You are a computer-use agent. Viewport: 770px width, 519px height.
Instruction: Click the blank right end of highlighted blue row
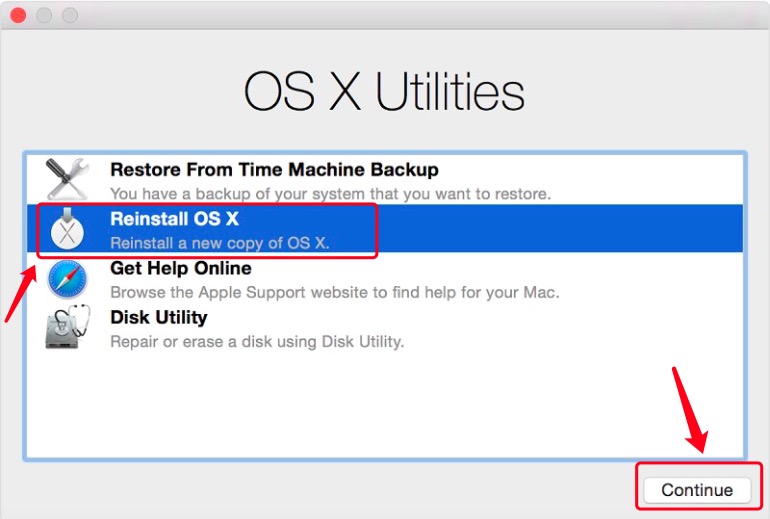[x=600, y=230]
